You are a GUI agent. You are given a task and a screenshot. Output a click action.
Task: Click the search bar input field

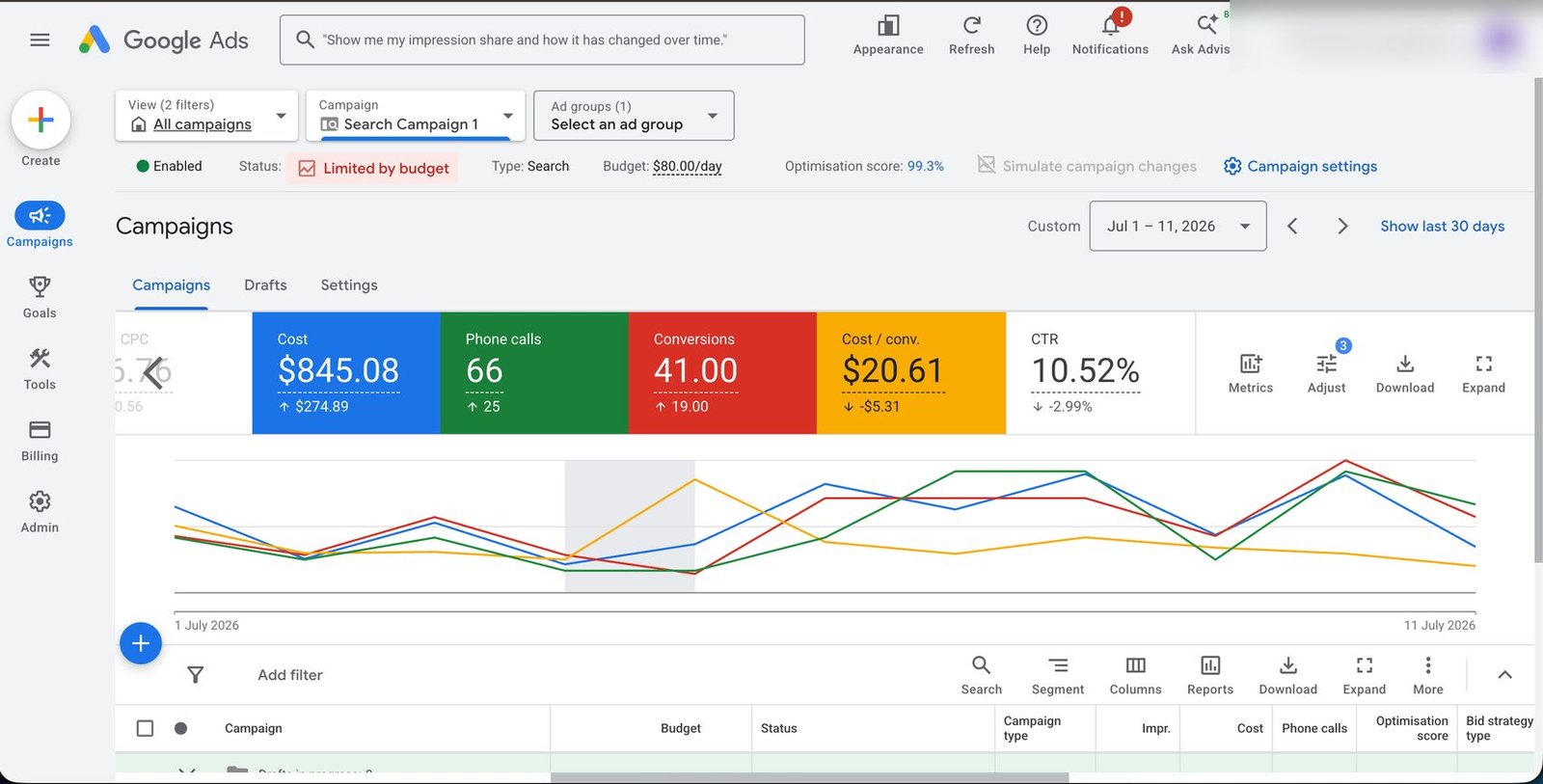[x=542, y=40]
